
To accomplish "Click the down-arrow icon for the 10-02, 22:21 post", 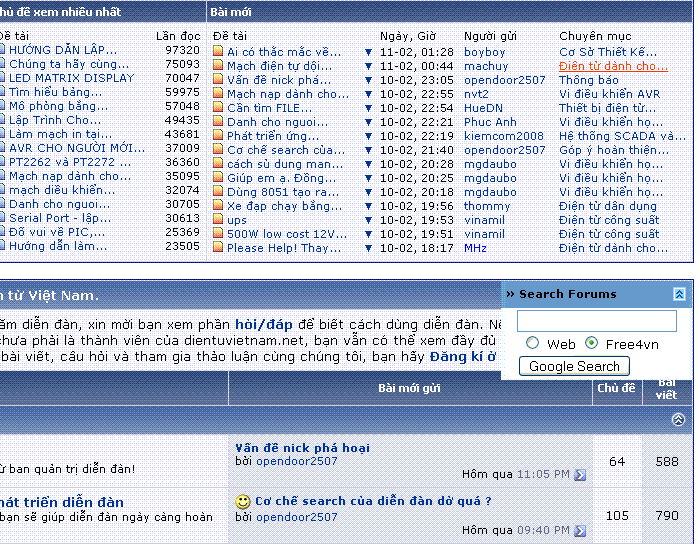I will [368, 122].
